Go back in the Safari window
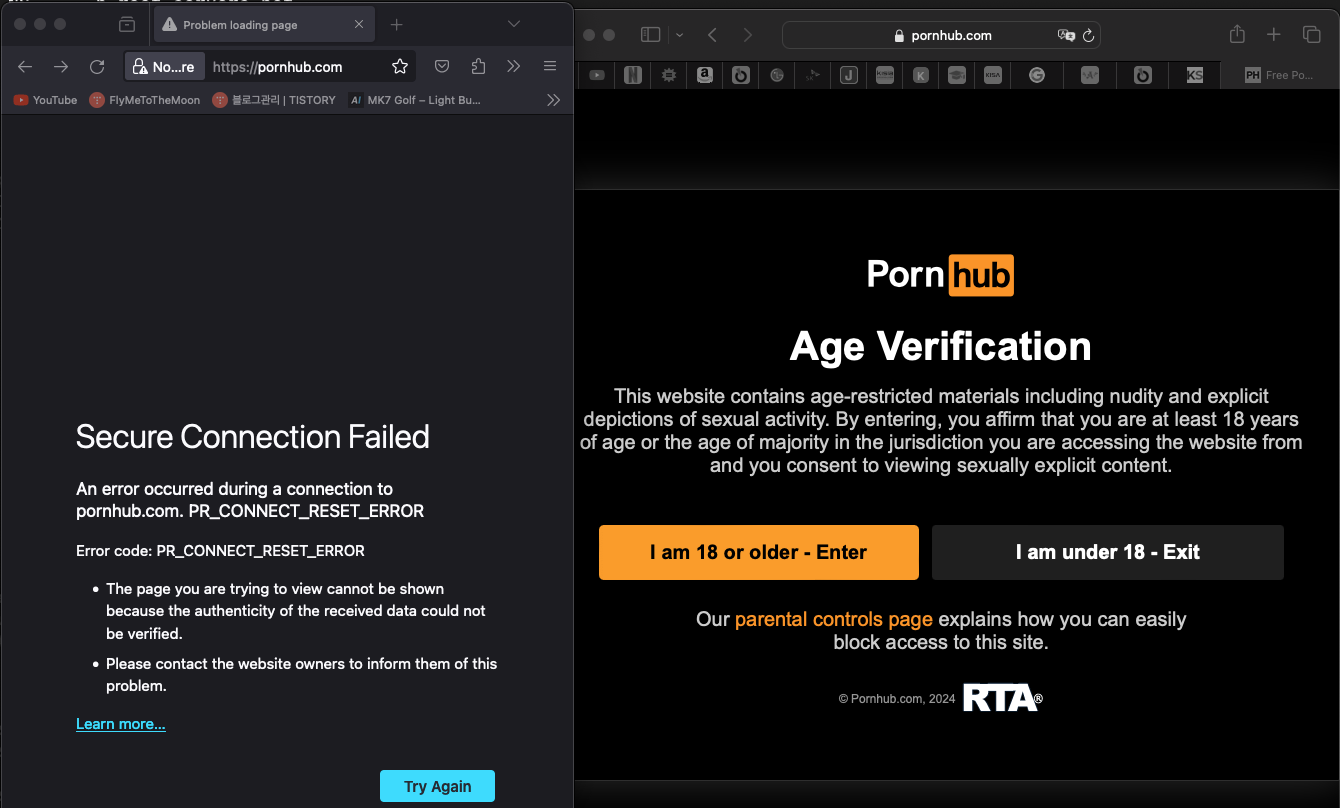This screenshot has width=1340, height=808. (x=713, y=35)
